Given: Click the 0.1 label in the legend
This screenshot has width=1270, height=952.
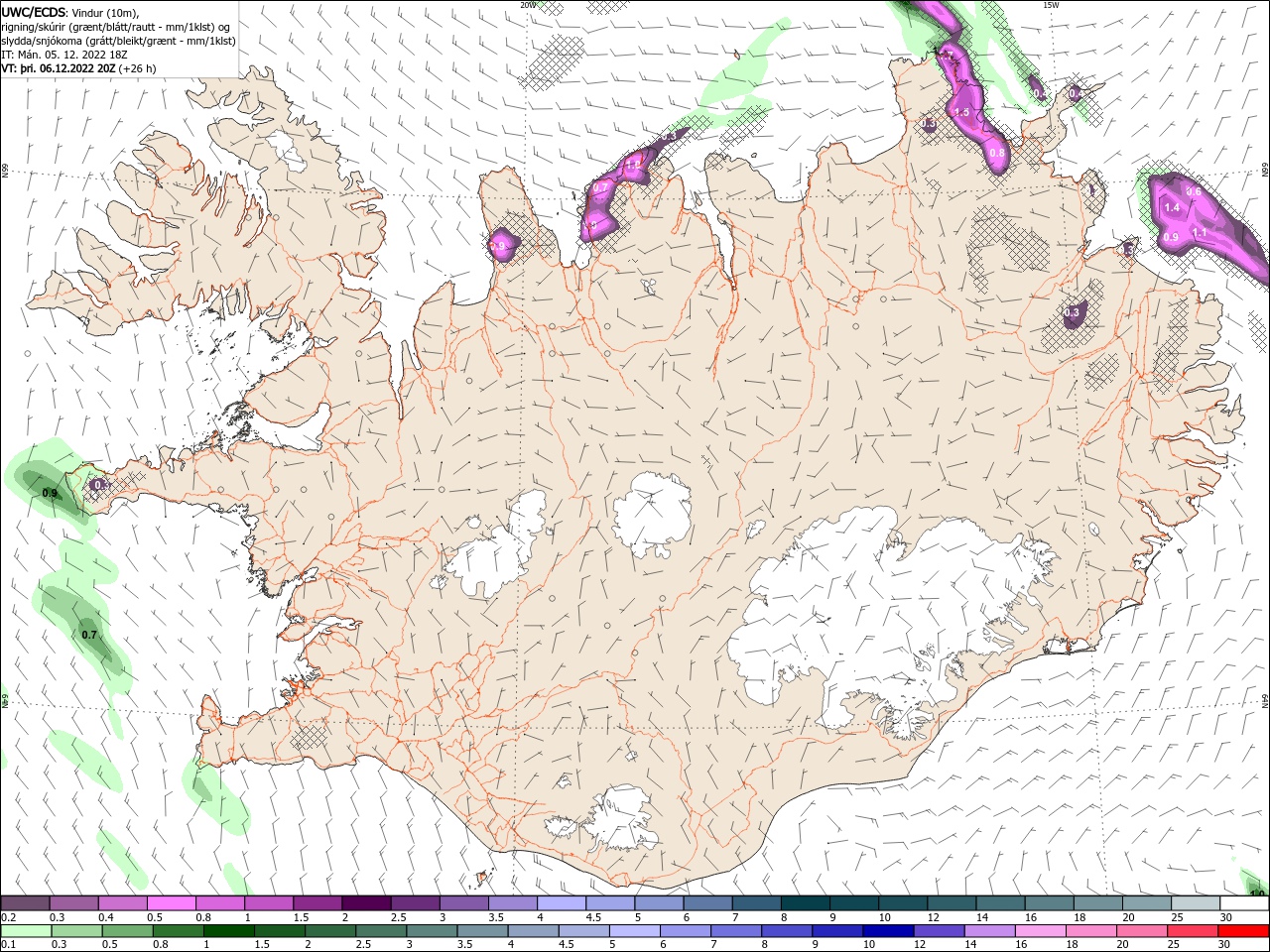Looking at the screenshot, I should [9, 945].
